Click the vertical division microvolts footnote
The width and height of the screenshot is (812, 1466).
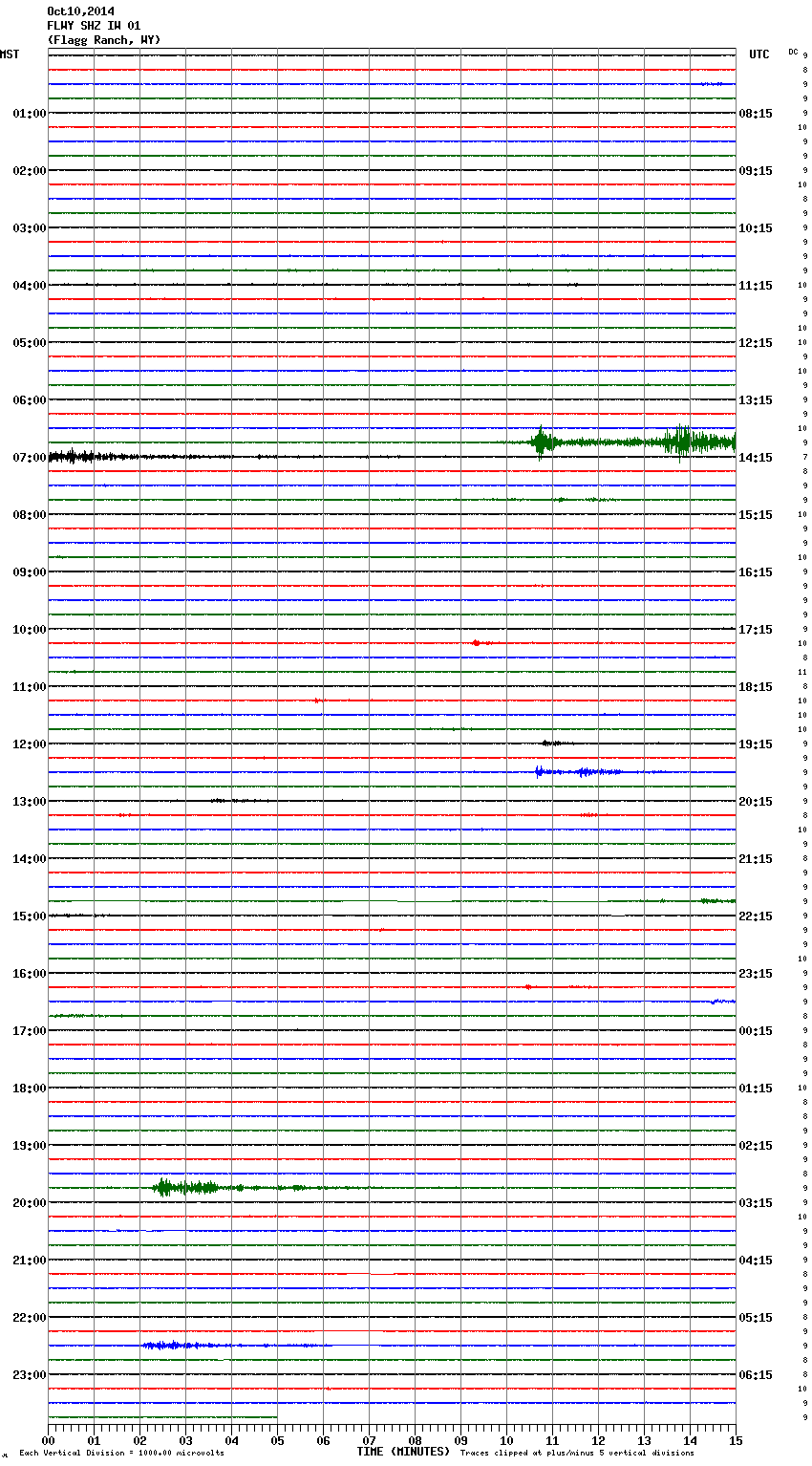(x=121, y=1453)
